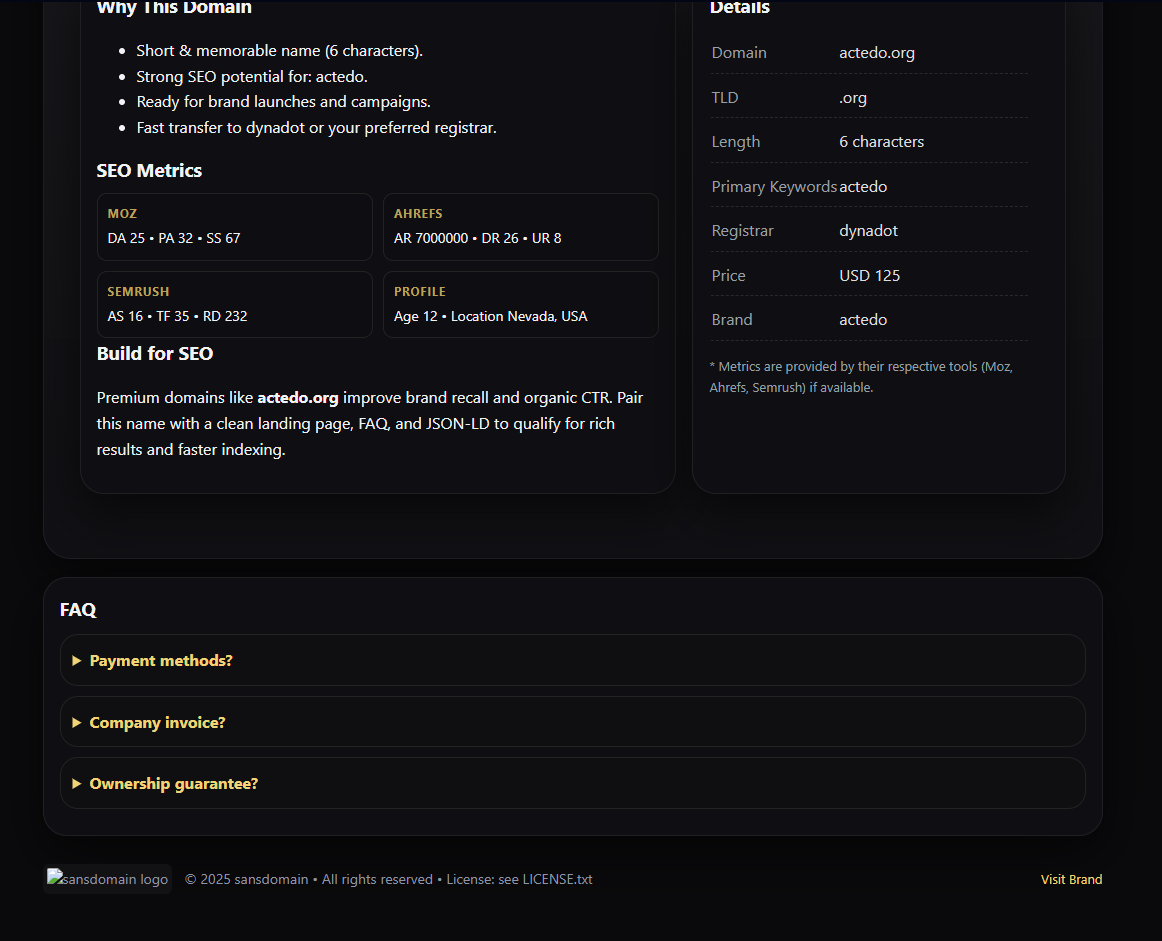Click the Length value 6 characters

(881, 142)
